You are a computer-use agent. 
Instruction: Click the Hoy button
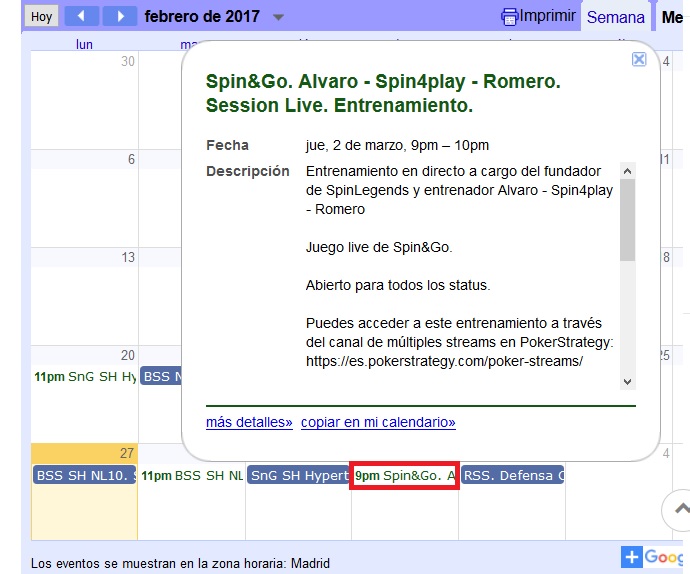(41, 17)
